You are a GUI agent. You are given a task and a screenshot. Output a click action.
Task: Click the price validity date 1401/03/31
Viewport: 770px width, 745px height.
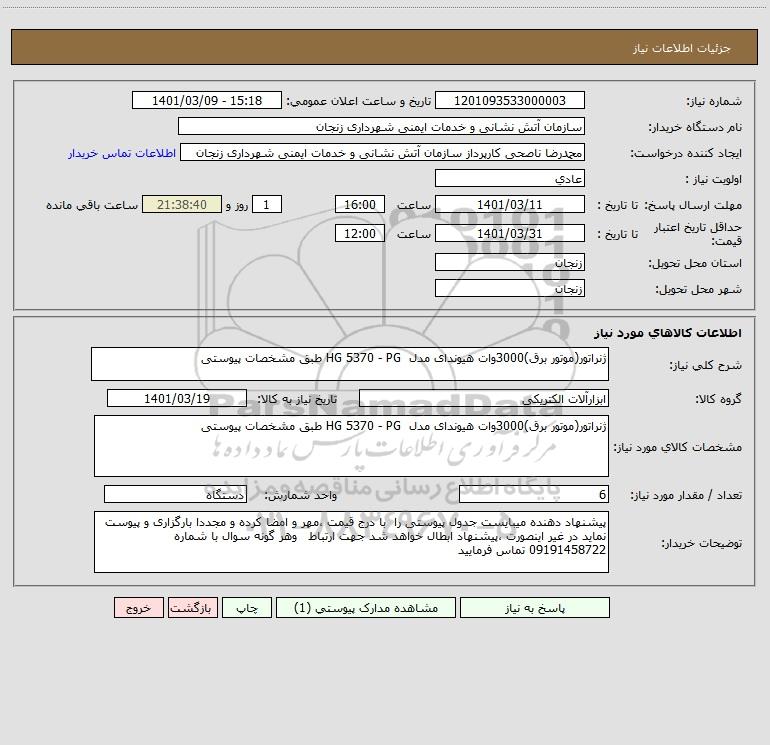point(510,233)
